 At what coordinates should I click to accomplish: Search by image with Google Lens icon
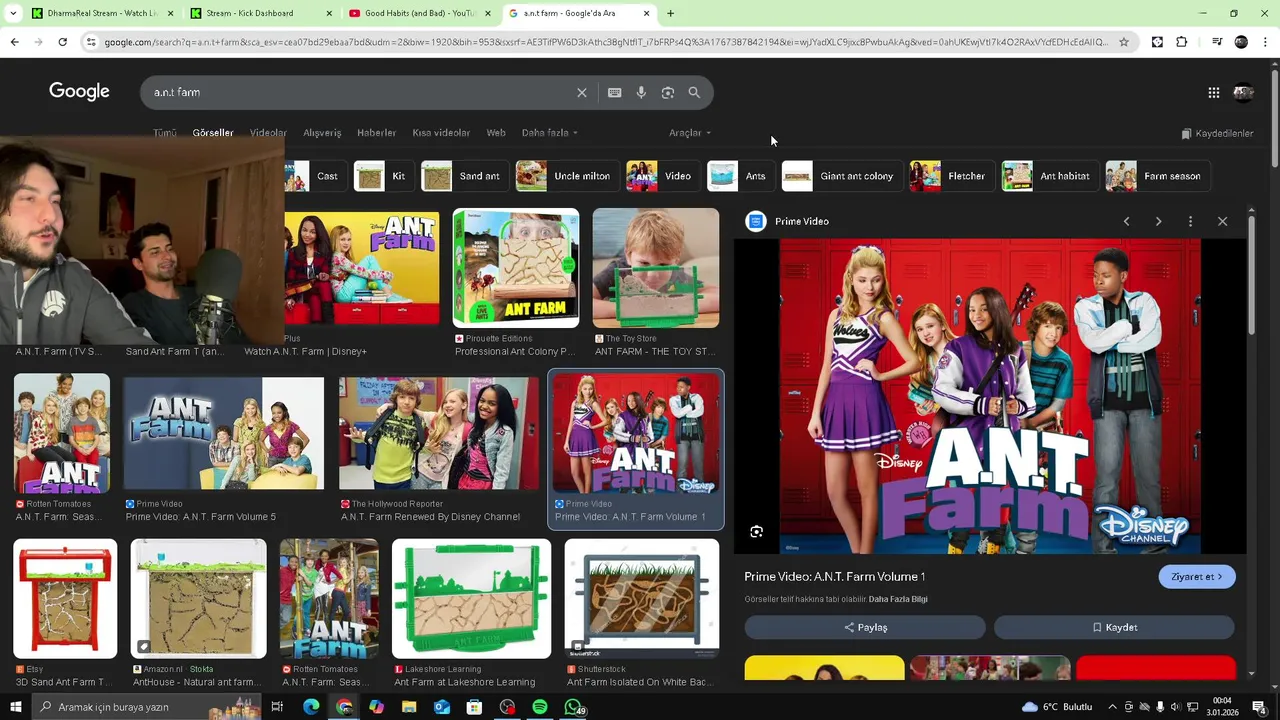pos(668,92)
